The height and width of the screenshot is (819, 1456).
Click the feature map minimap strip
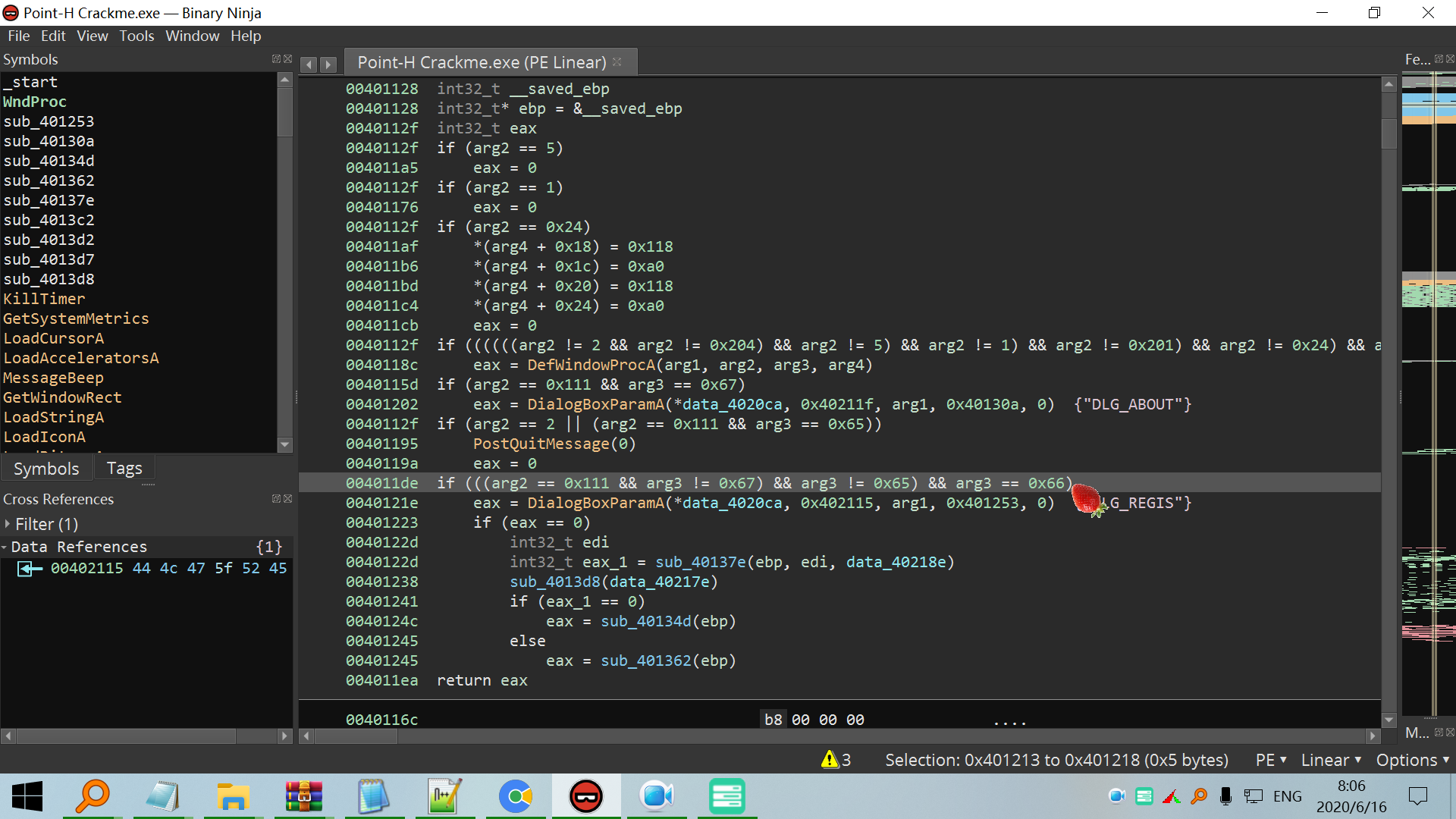pos(1428,379)
